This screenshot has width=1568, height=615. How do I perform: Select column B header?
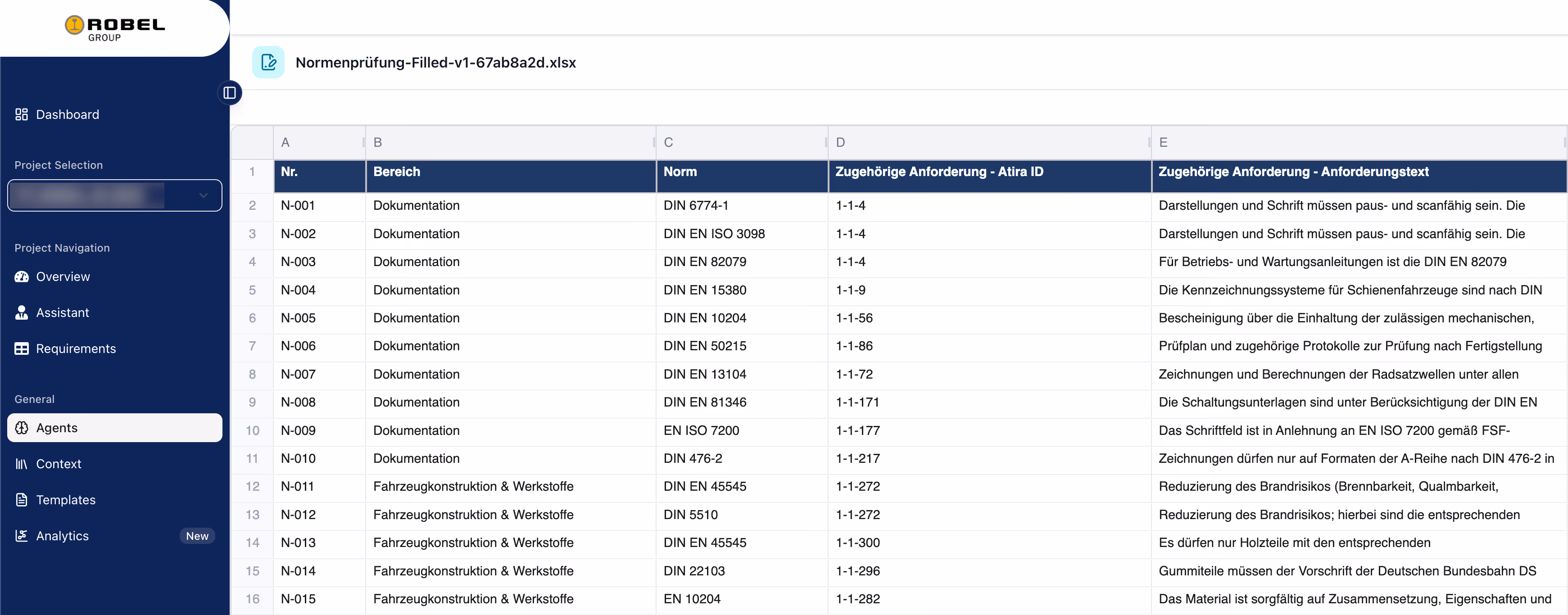pyautogui.click(x=511, y=142)
